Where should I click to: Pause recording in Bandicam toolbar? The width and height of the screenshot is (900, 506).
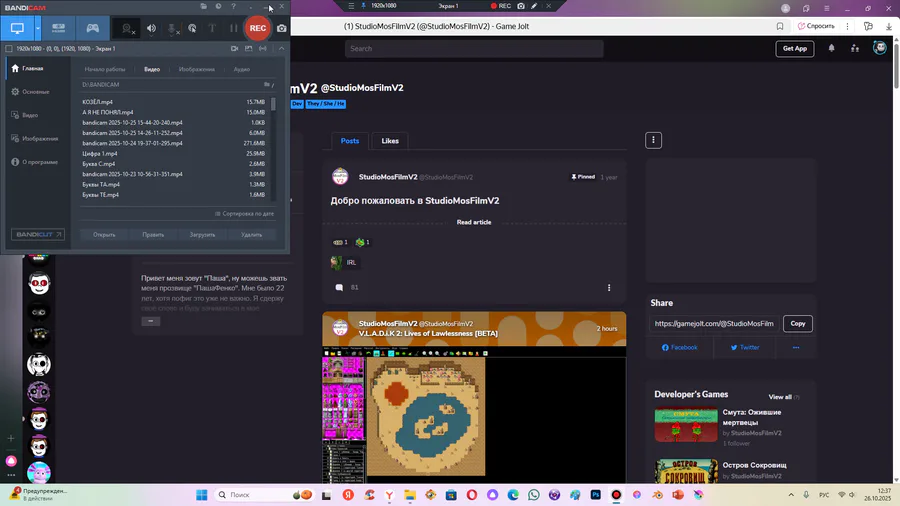coord(233,28)
